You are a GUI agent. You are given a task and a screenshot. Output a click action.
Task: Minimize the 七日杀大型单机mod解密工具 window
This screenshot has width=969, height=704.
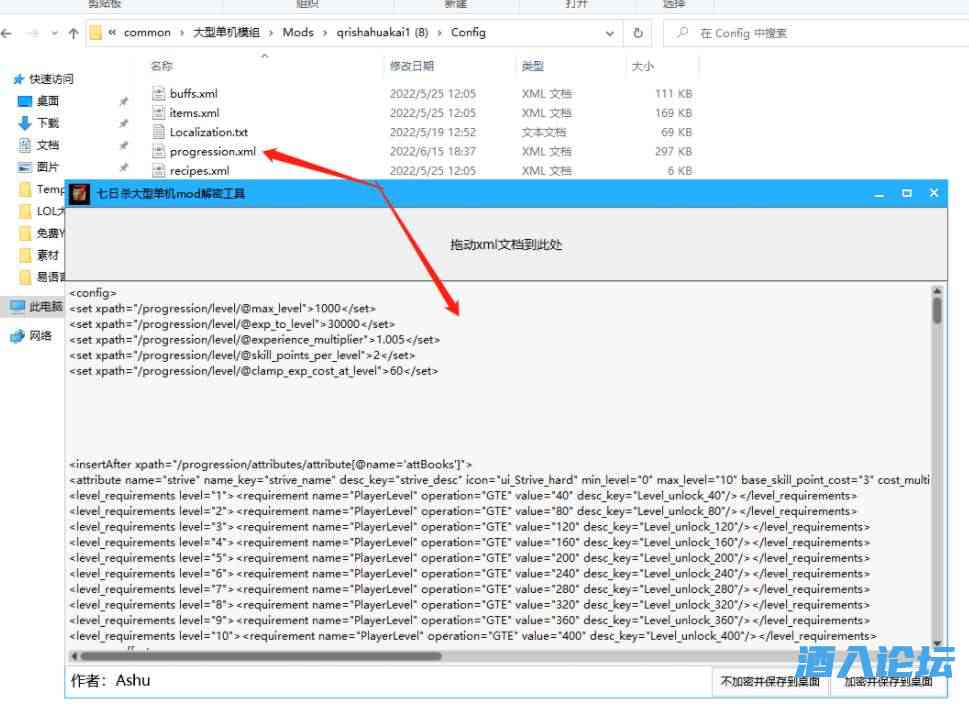click(x=879, y=193)
